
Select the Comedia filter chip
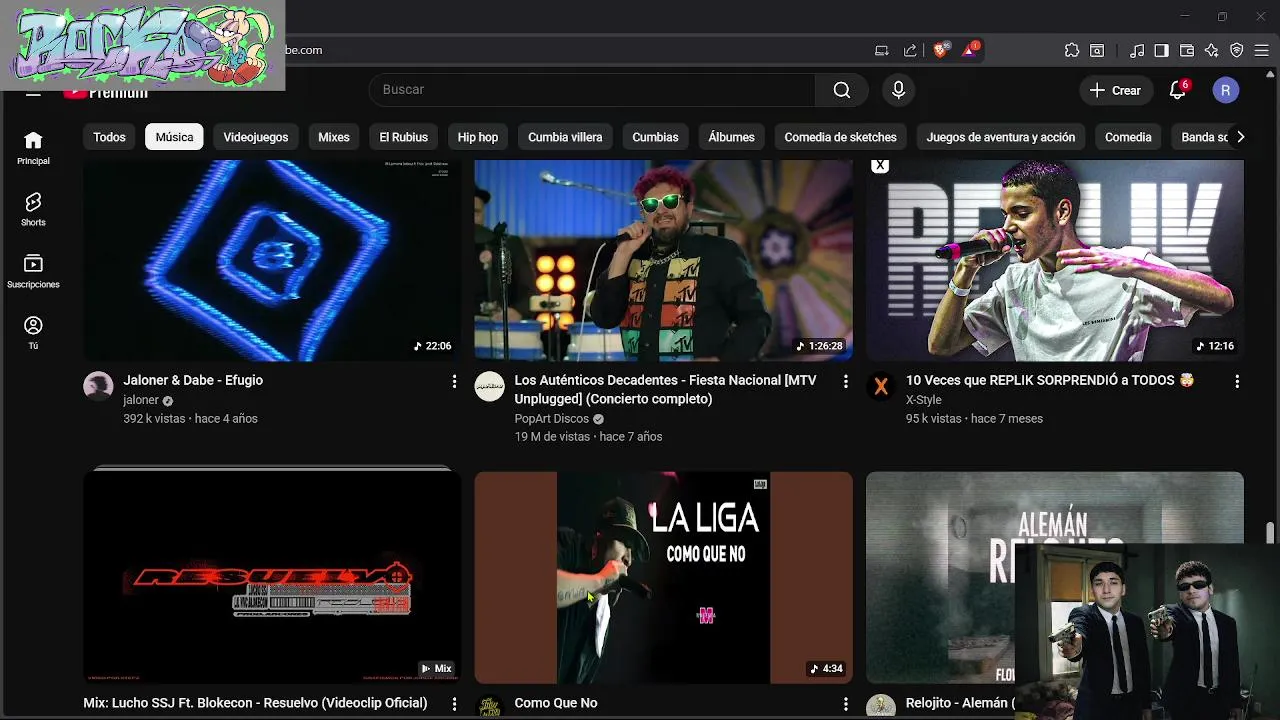point(1128,137)
